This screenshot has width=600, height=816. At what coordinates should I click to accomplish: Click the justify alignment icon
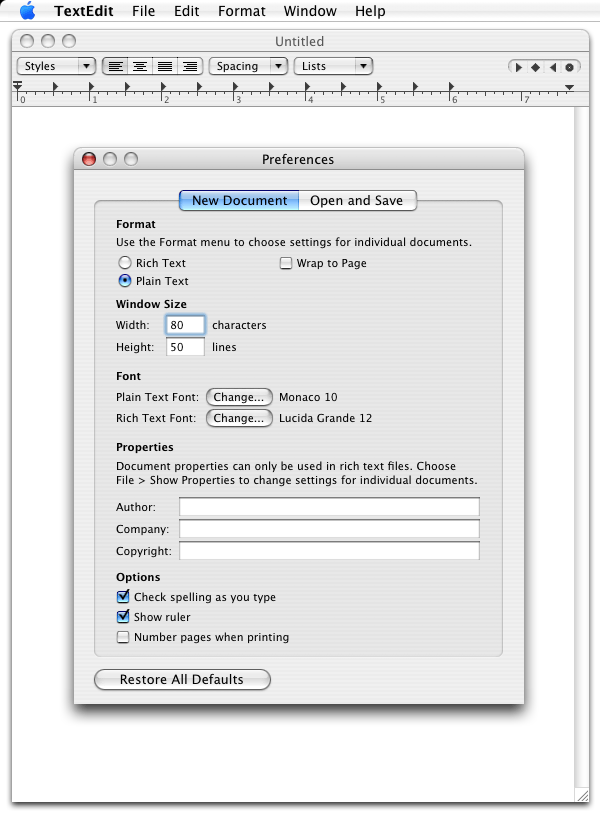(165, 67)
